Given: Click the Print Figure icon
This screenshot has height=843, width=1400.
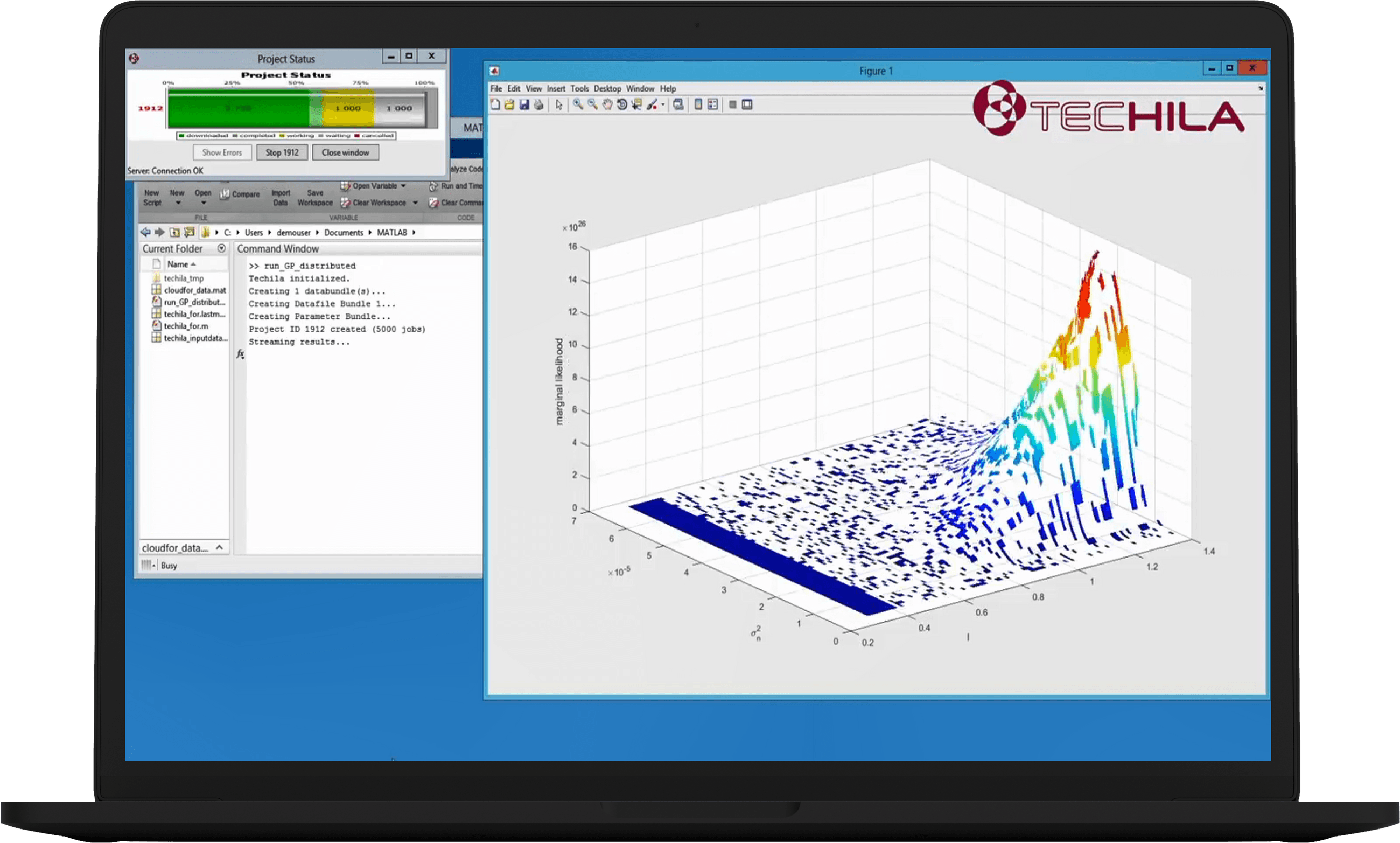Looking at the screenshot, I should 539,104.
